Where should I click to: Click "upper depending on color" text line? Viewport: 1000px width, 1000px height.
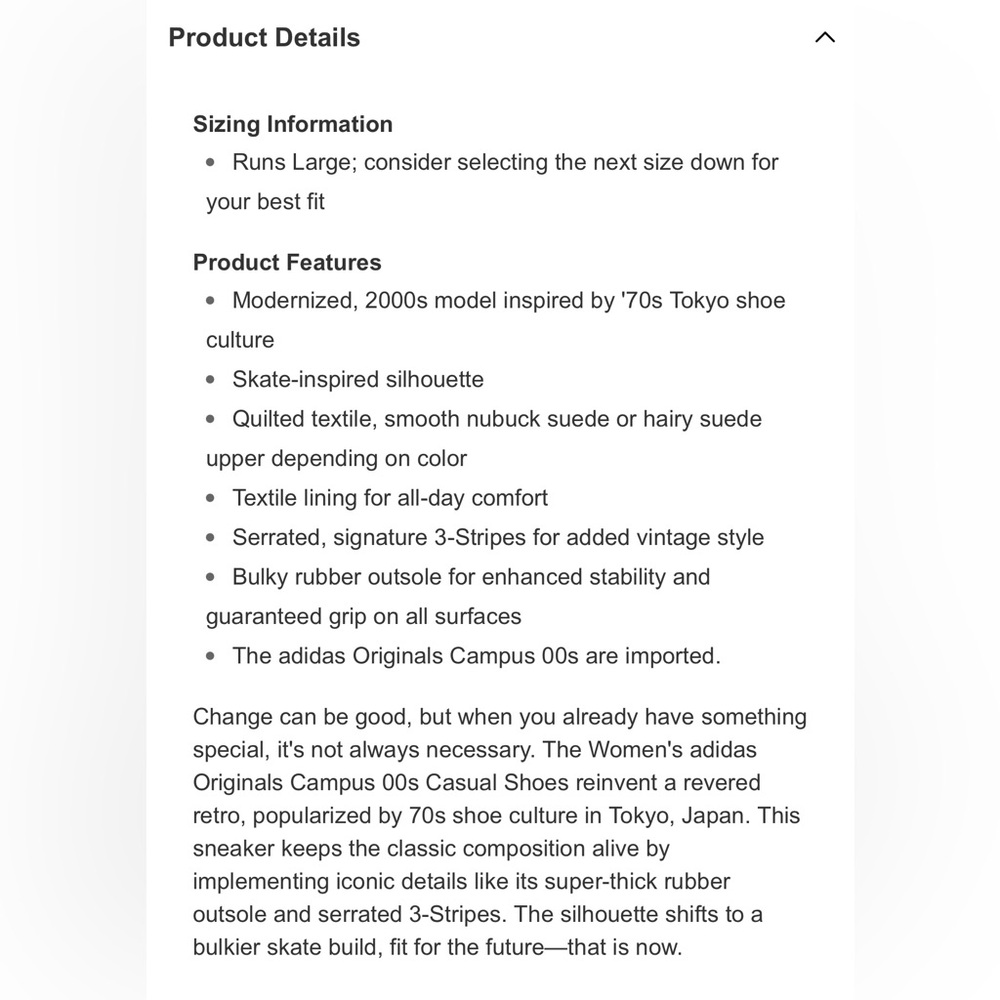pos(337,459)
